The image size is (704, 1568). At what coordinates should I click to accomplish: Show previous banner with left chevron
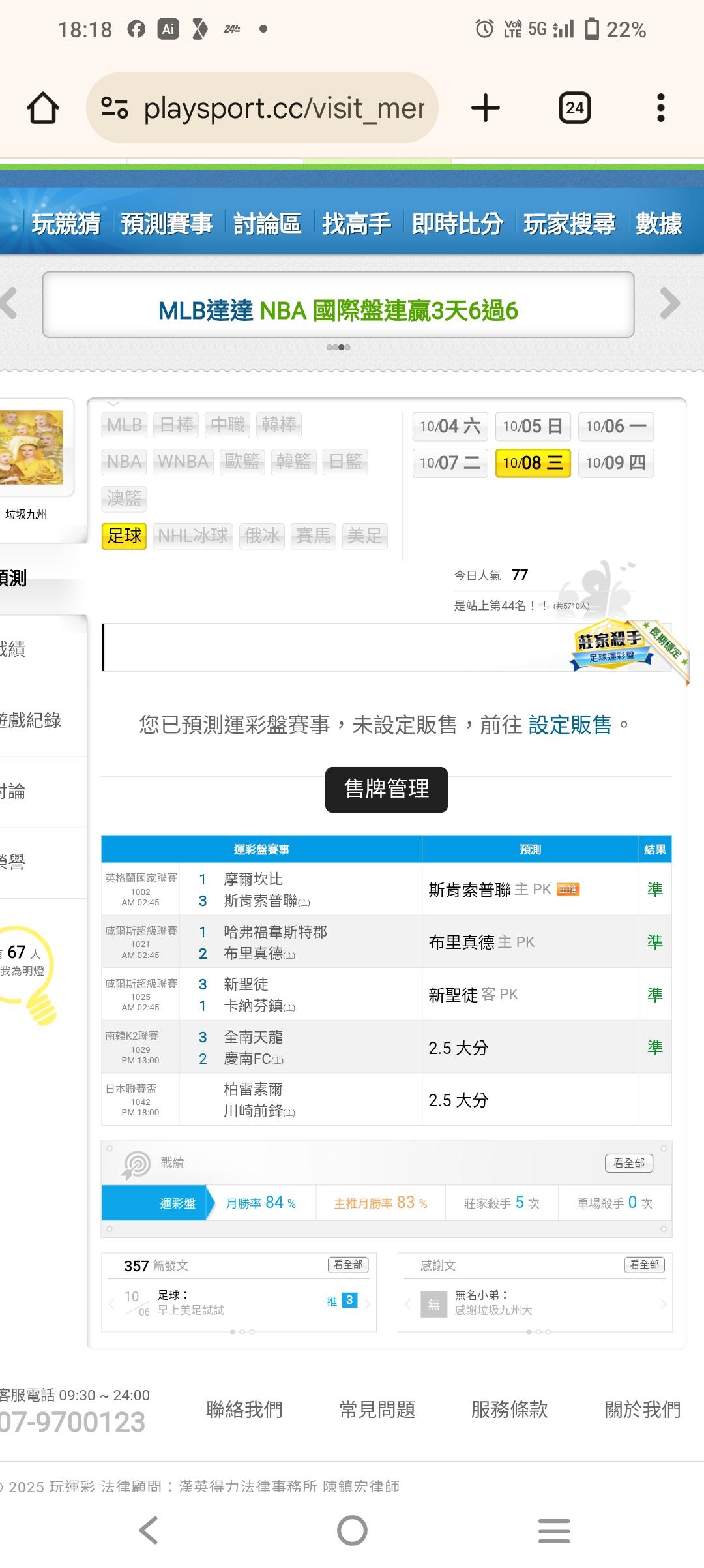tap(9, 303)
